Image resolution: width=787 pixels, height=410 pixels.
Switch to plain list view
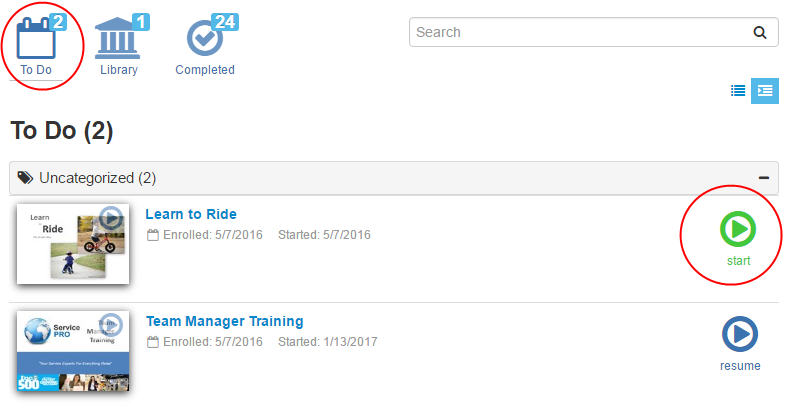coord(738,90)
